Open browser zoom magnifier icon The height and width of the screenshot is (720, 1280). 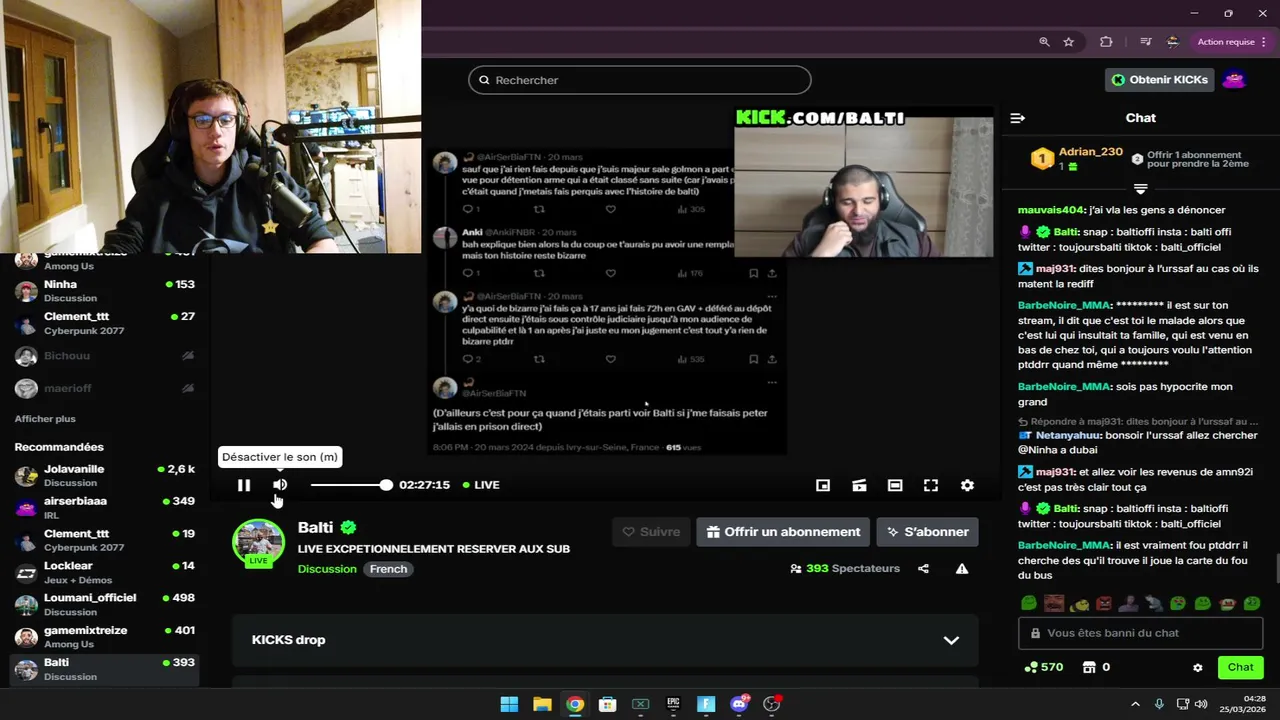click(1044, 42)
